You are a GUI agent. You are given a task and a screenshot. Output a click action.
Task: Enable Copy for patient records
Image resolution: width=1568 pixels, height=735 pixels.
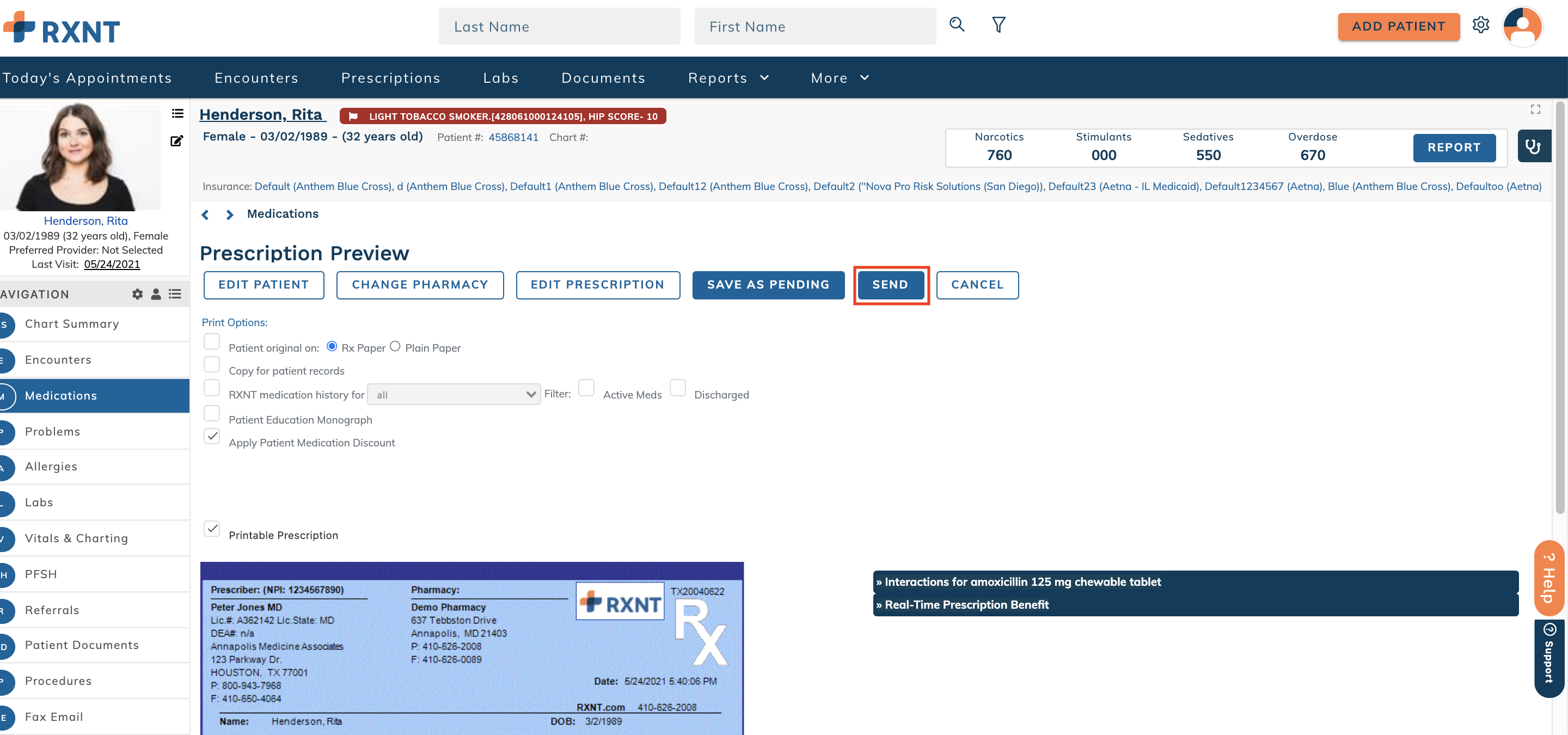pyautogui.click(x=212, y=364)
